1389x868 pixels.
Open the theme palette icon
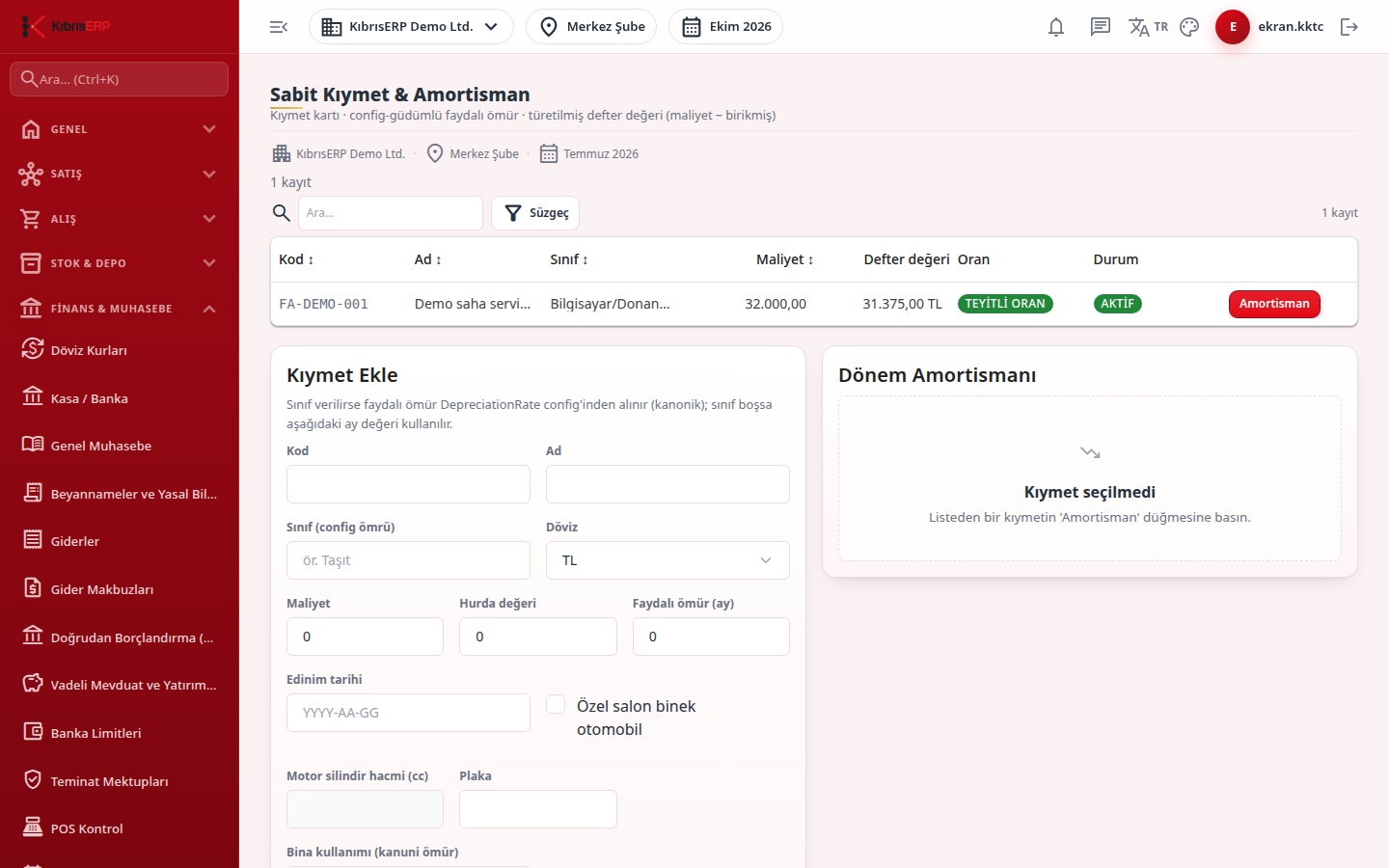1189,27
